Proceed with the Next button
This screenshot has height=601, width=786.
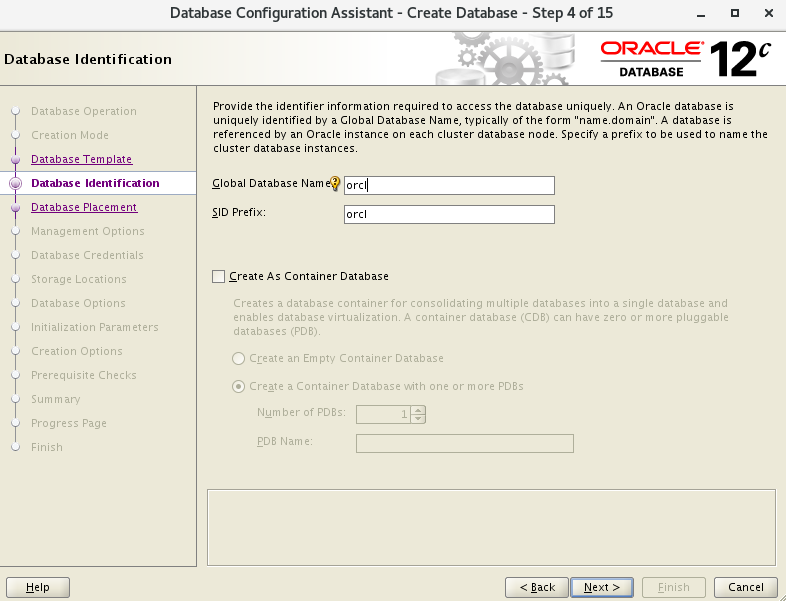coord(602,587)
